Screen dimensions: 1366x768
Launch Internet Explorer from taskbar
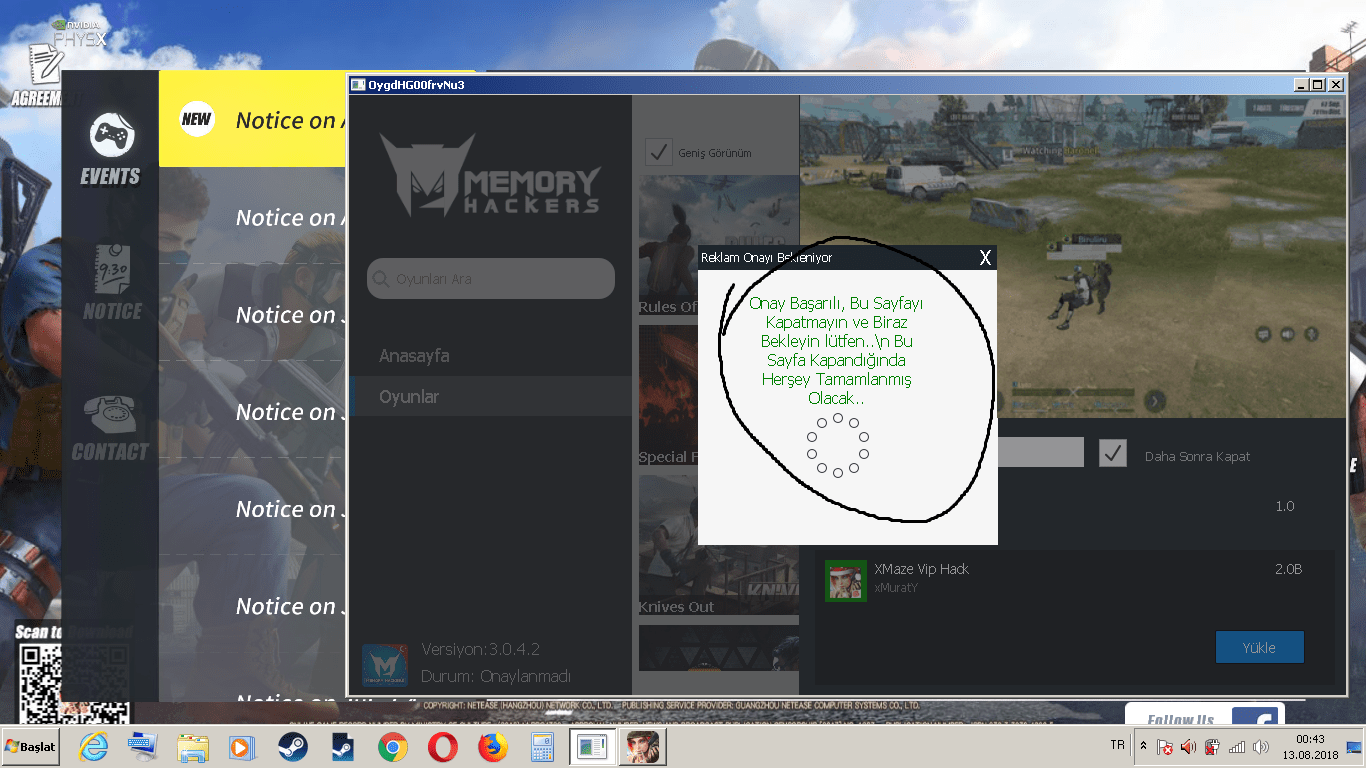[94, 747]
